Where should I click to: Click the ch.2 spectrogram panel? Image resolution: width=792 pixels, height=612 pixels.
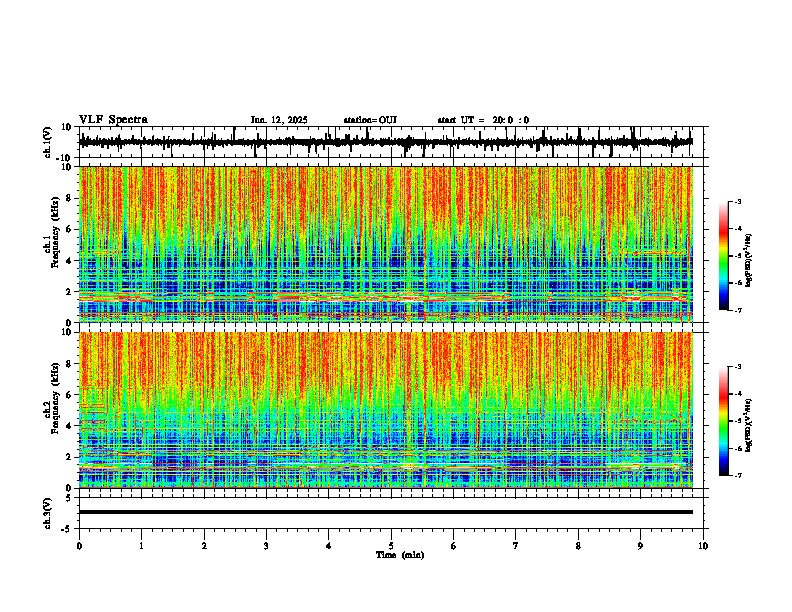pyautogui.click(x=386, y=410)
